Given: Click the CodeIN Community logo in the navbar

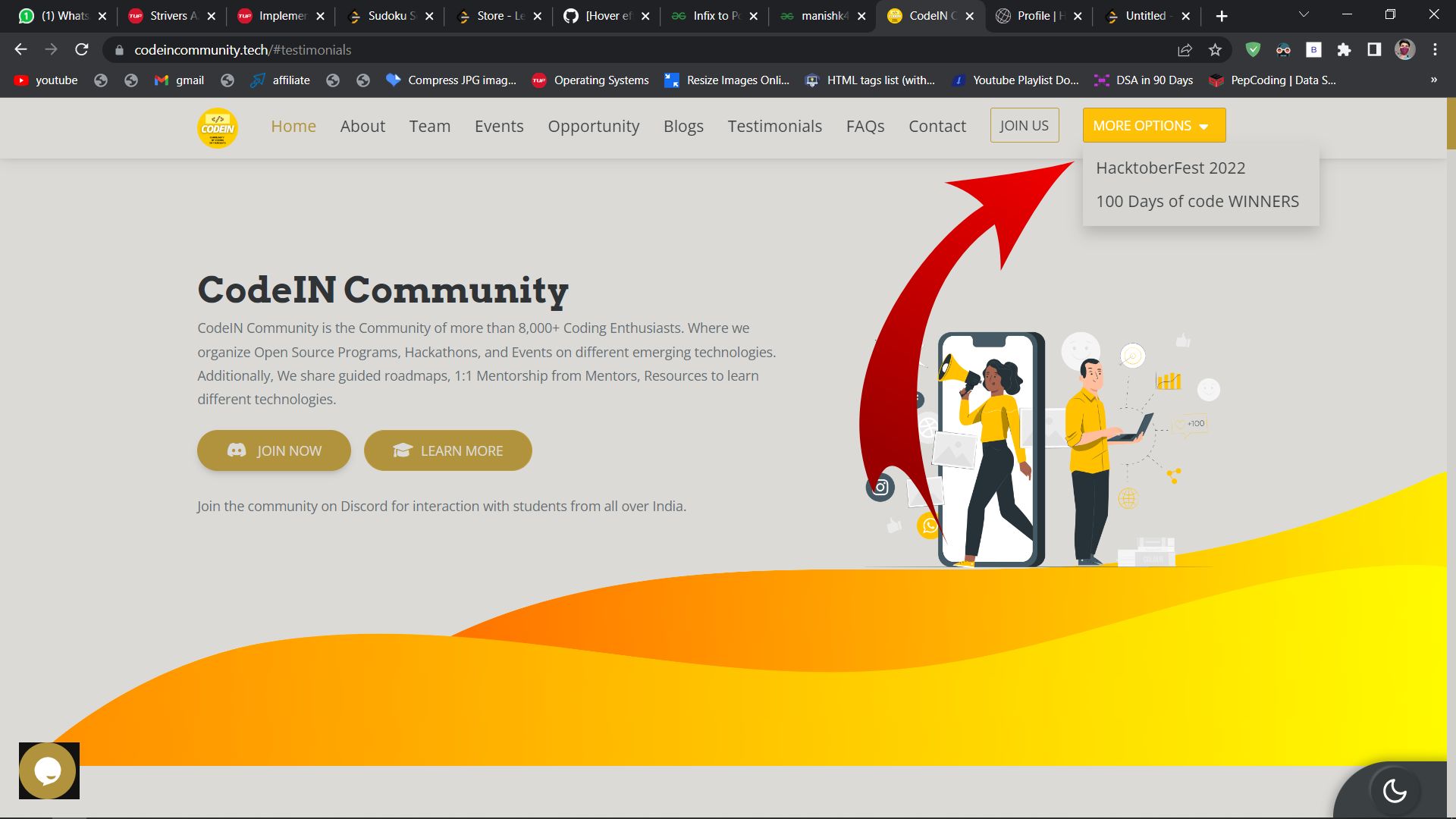Looking at the screenshot, I should pos(218,127).
